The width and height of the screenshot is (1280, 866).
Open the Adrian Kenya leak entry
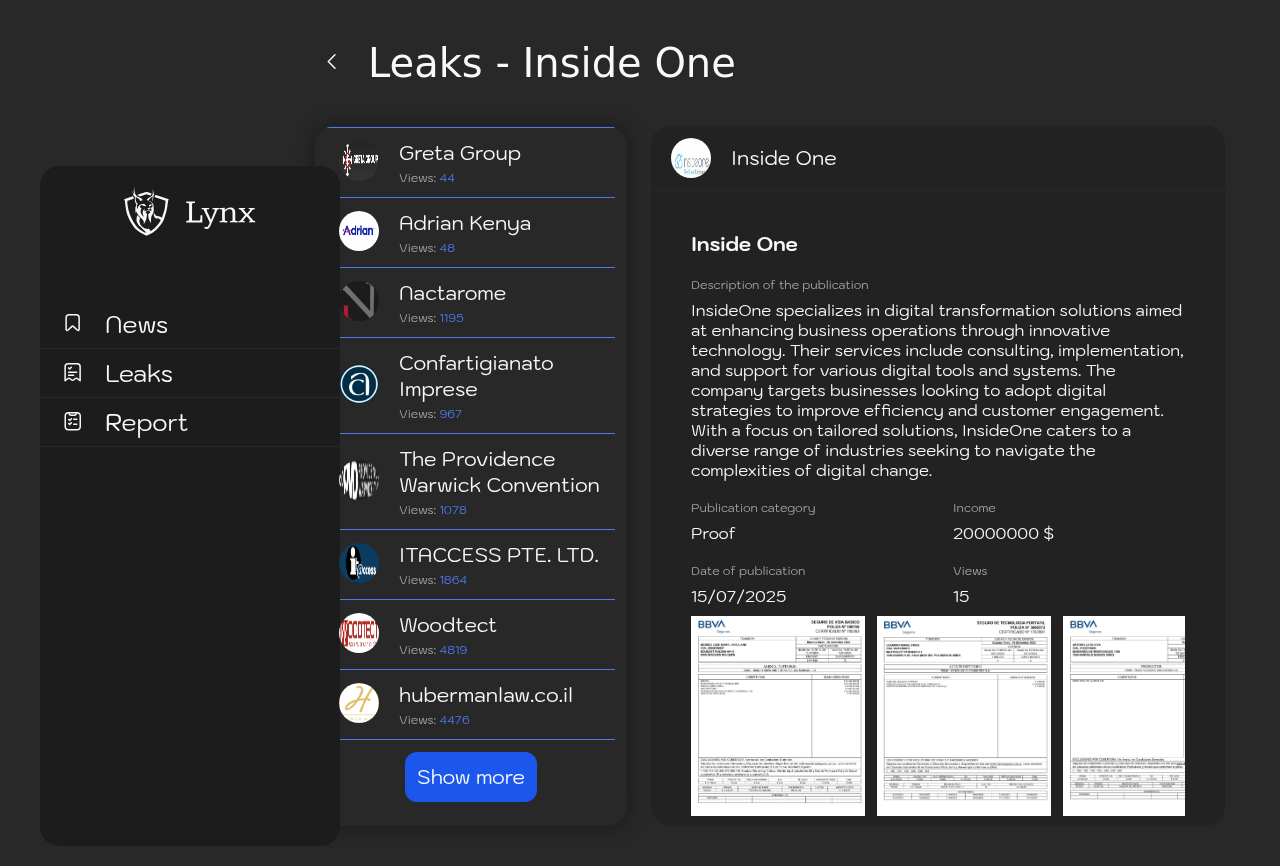[471, 233]
